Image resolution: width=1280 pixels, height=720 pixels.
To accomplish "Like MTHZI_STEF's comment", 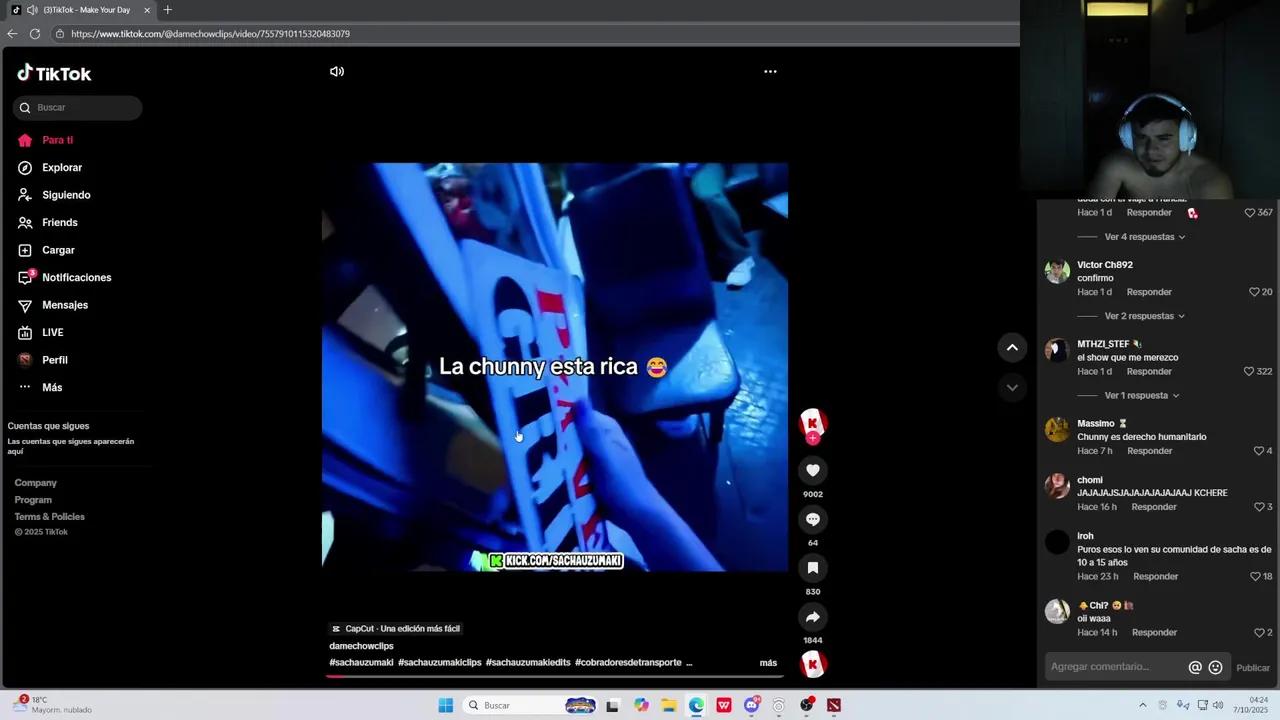I will click(1249, 372).
